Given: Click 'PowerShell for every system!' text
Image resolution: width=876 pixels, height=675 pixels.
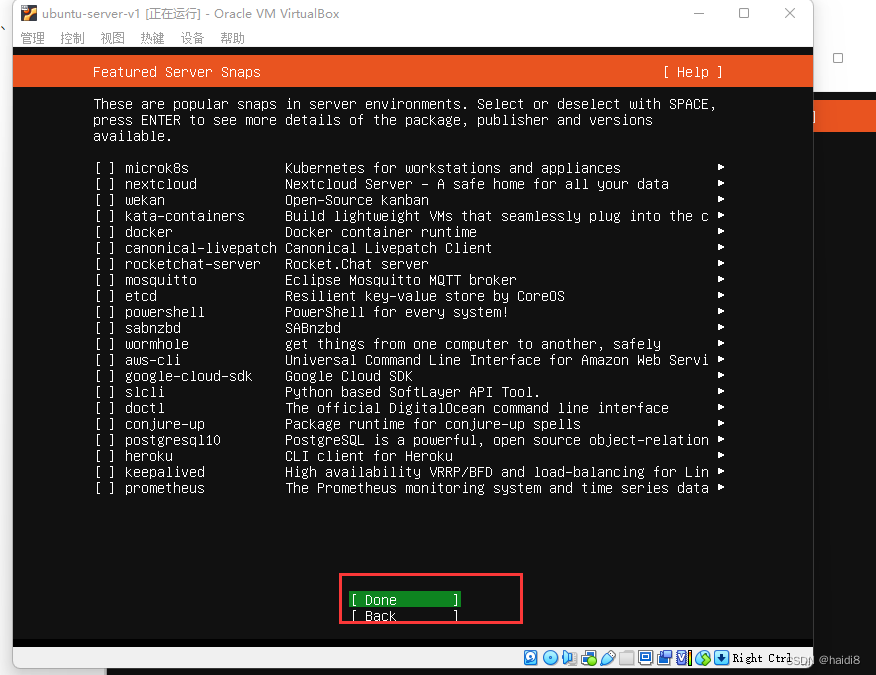Looking at the screenshot, I should (x=397, y=312).
